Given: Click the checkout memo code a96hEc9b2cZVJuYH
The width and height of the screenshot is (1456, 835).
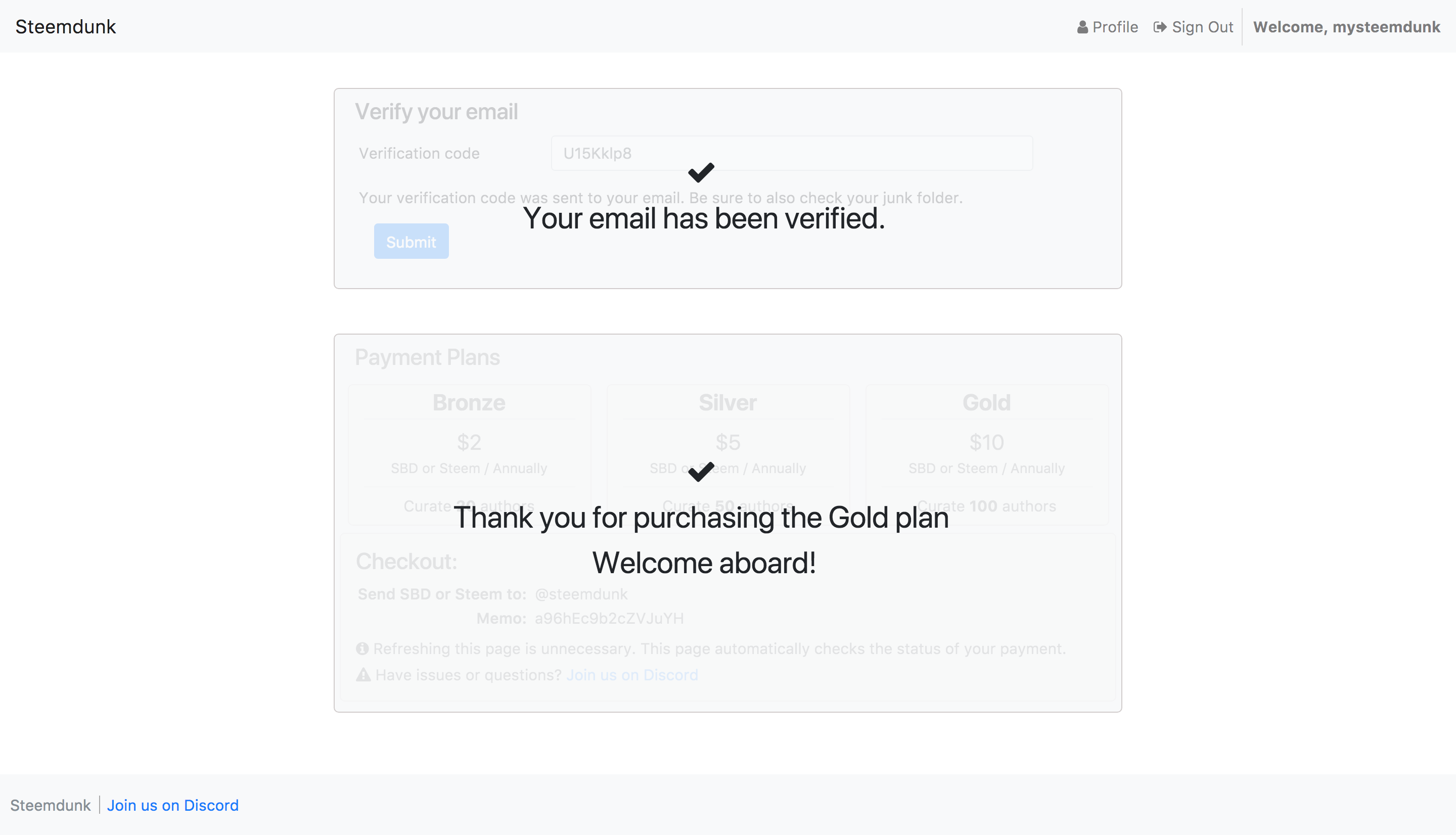Looking at the screenshot, I should [609, 618].
